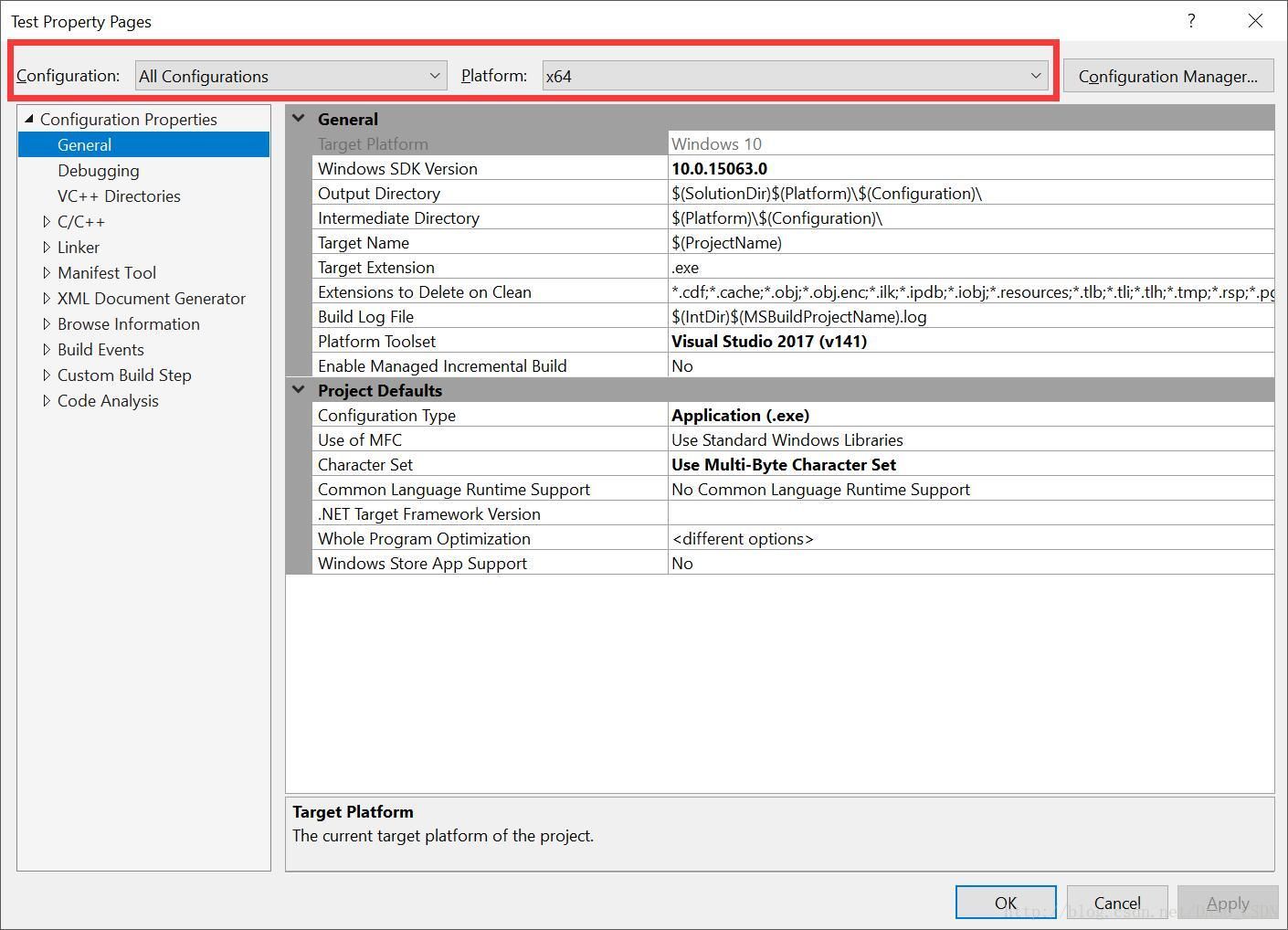Click the Enable Managed Incremental Build value No

[971, 365]
